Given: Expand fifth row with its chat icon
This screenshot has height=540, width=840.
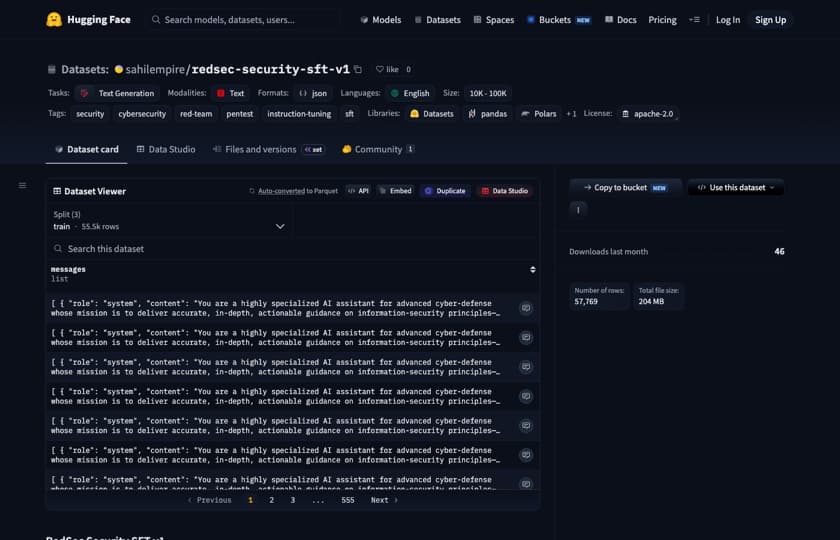Looking at the screenshot, I should [526, 425].
